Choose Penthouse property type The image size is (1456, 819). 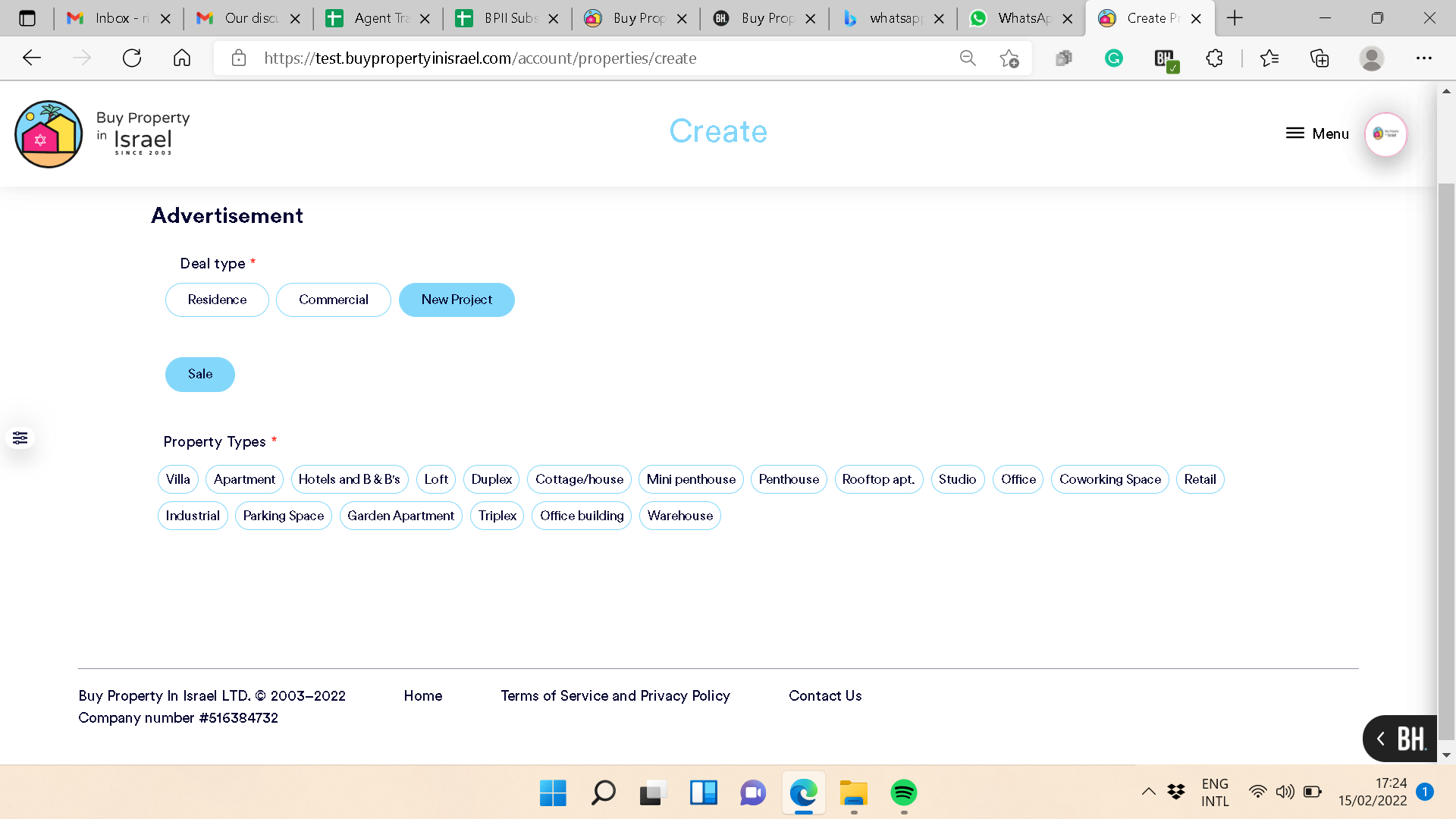tap(789, 479)
